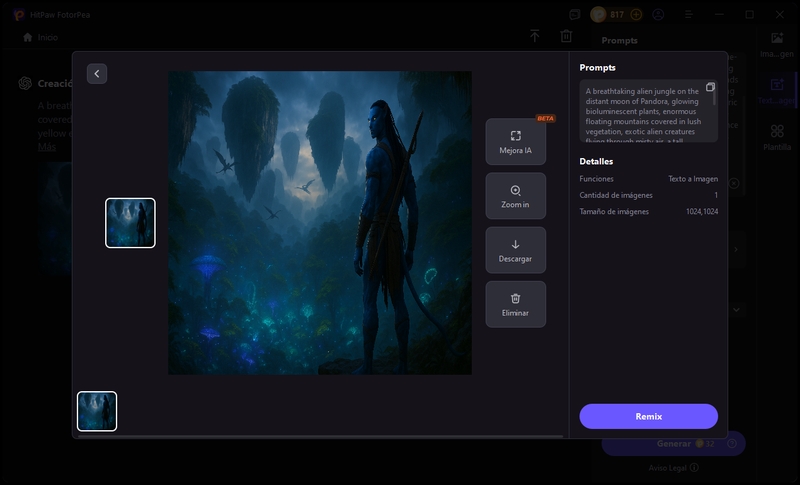Click the HitPaw FotorPea app logo
This screenshot has width=800, height=485.
(x=19, y=15)
